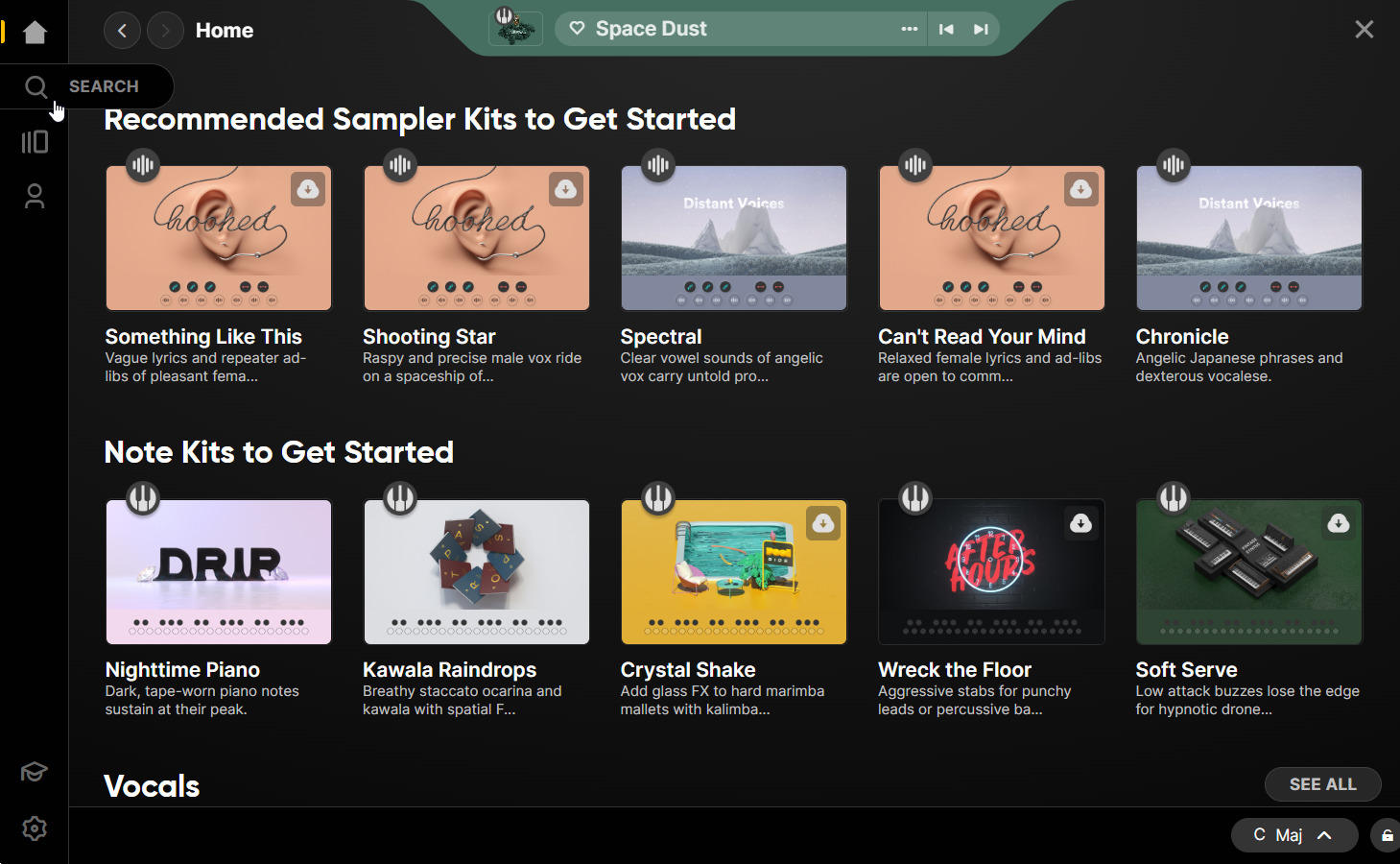Click the Chronicle title
The image size is (1400, 864).
[x=1182, y=337]
